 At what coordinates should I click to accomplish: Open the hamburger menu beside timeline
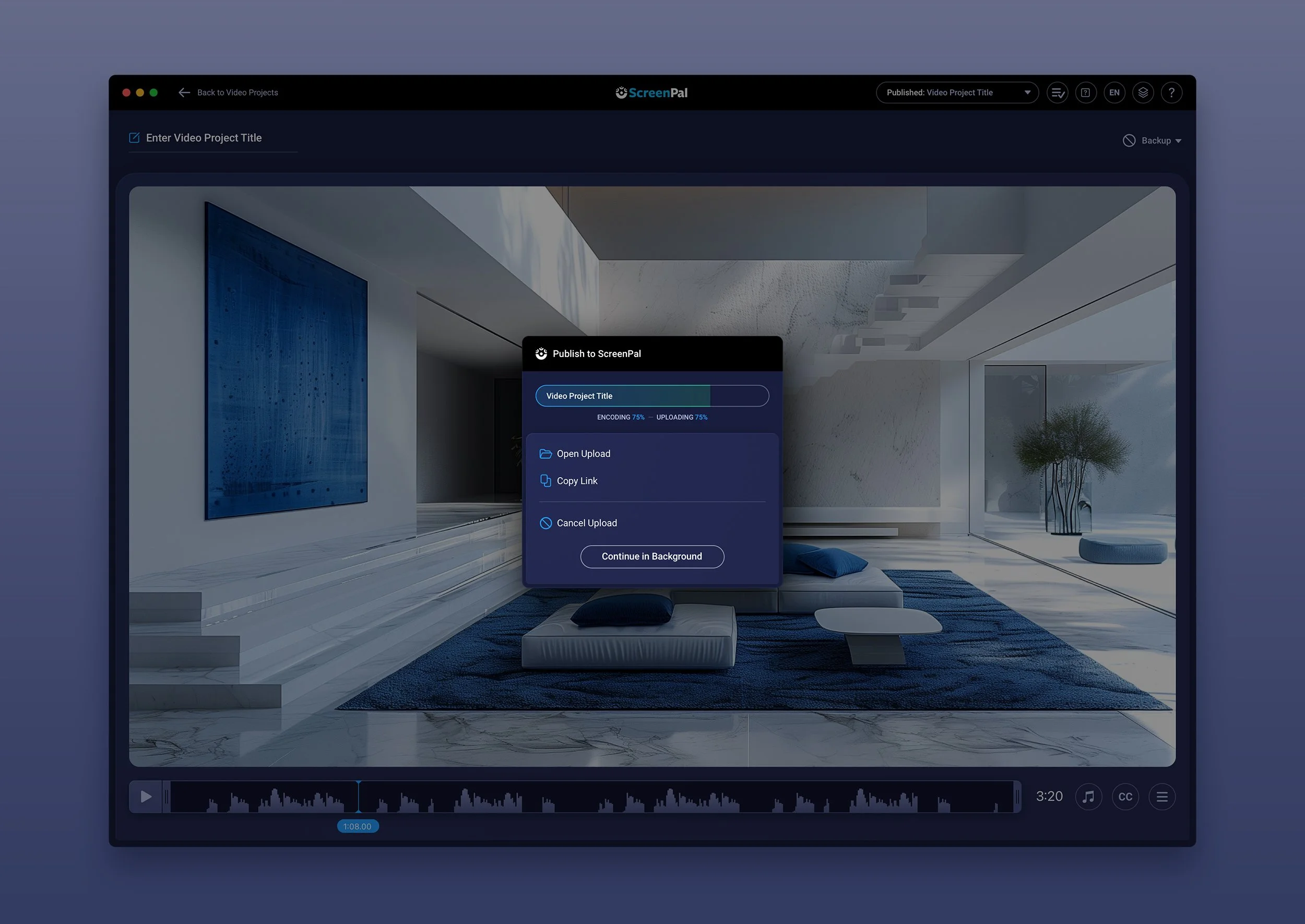pyautogui.click(x=1161, y=797)
